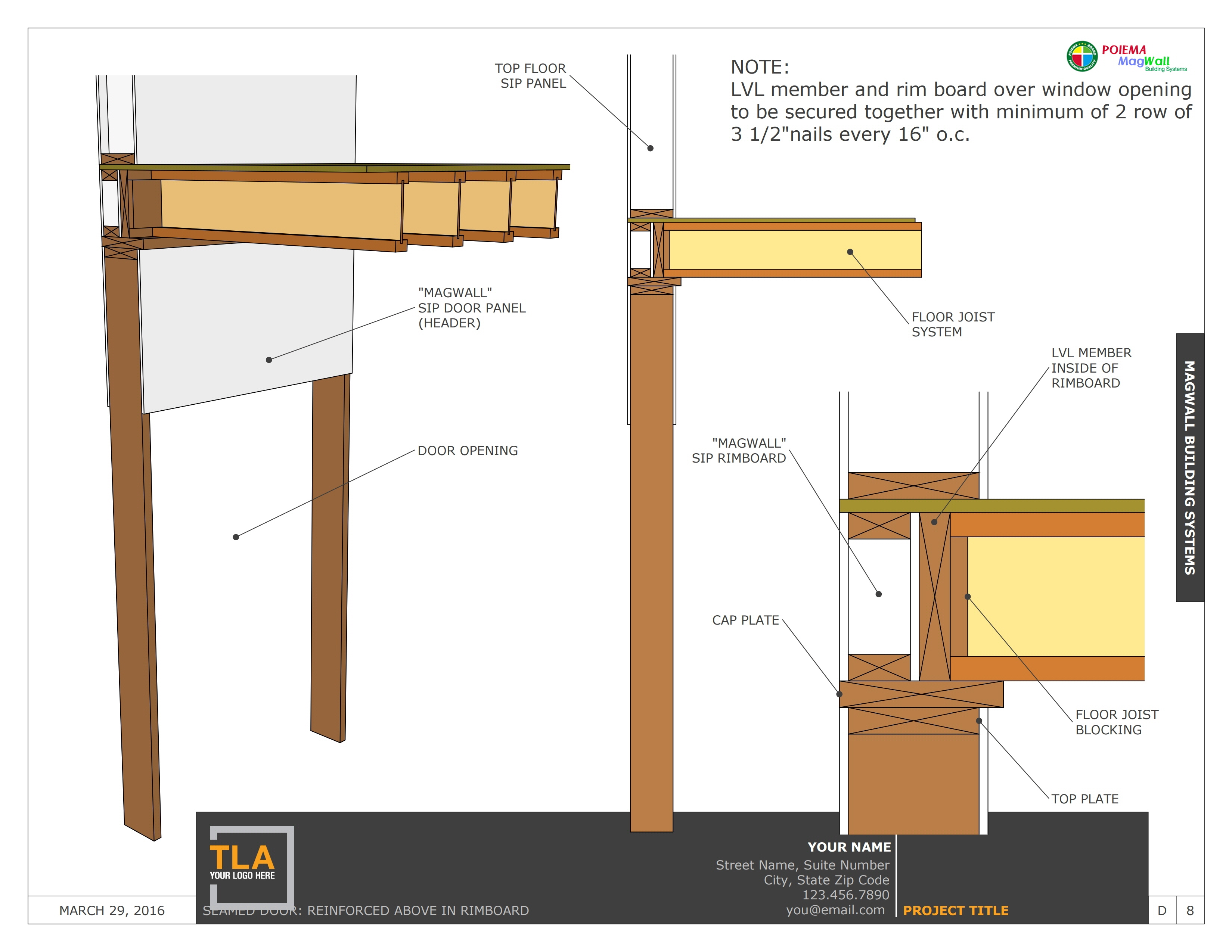This screenshot has height=952, width=1232.
Task: Select the 'TOP FLOOR SIP PANEL' label
Action: pos(530,75)
